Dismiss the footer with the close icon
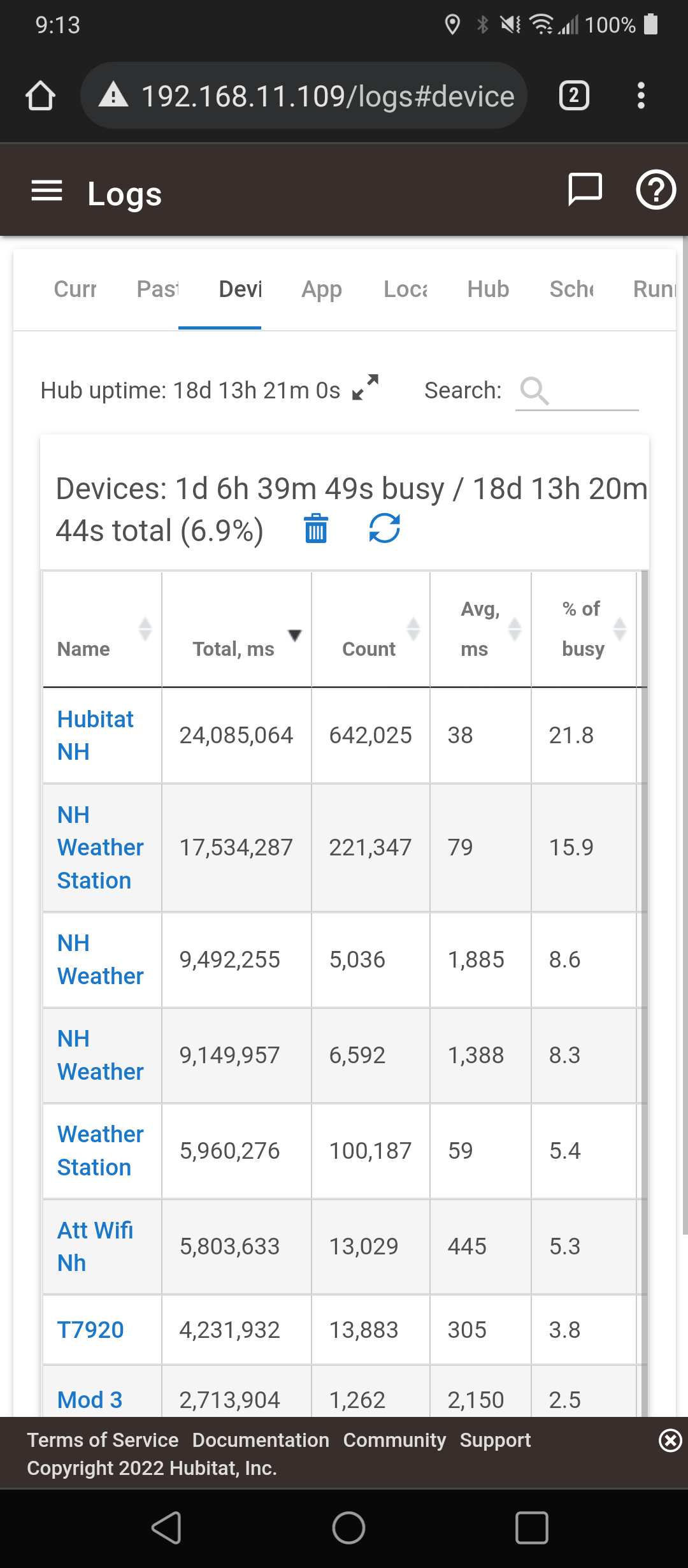Viewport: 688px width, 1568px height. coord(670,1441)
